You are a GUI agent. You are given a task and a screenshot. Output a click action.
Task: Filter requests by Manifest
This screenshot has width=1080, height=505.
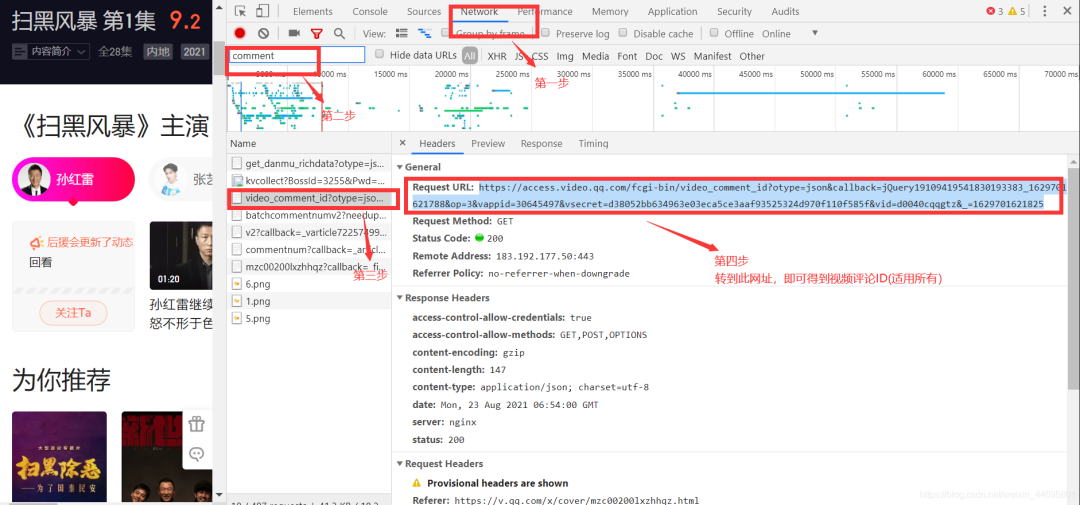[713, 56]
